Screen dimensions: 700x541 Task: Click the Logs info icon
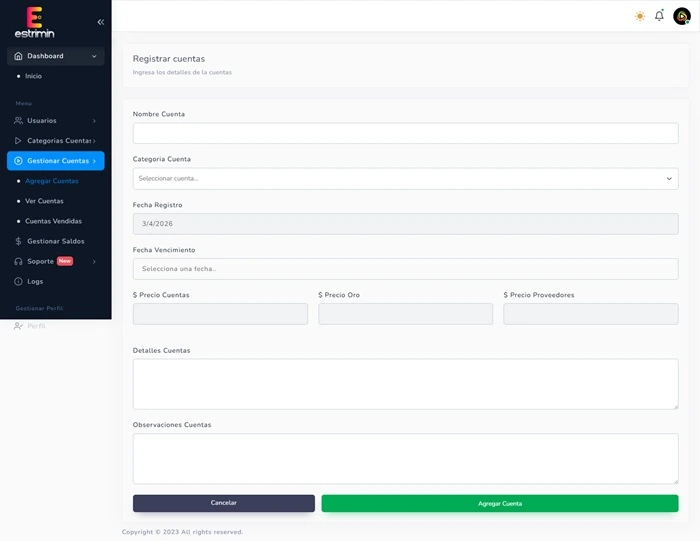[18, 281]
